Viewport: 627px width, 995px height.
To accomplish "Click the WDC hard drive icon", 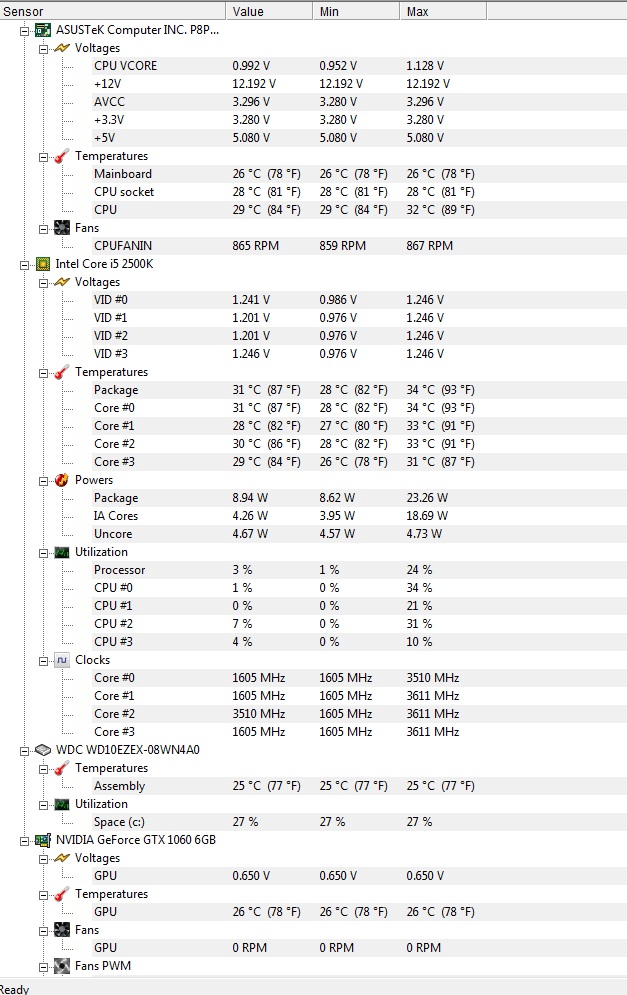I will pyautogui.click(x=43, y=750).
